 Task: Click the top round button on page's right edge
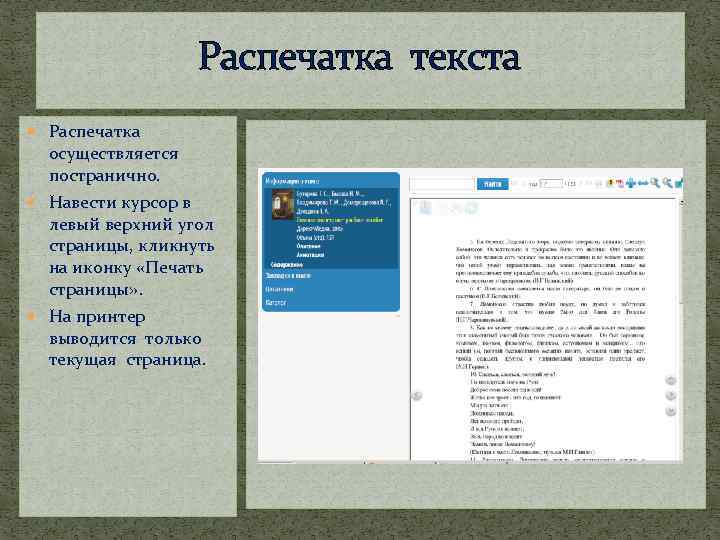tap(671, 380)
